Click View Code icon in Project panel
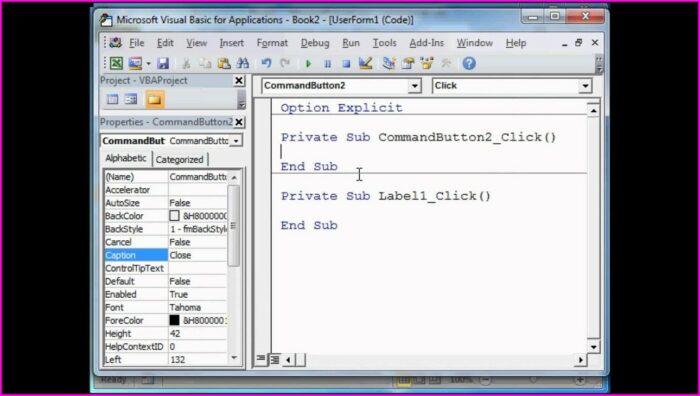Image resolution: width=700 pixels, height=396 pixels. tap(112, 99)
